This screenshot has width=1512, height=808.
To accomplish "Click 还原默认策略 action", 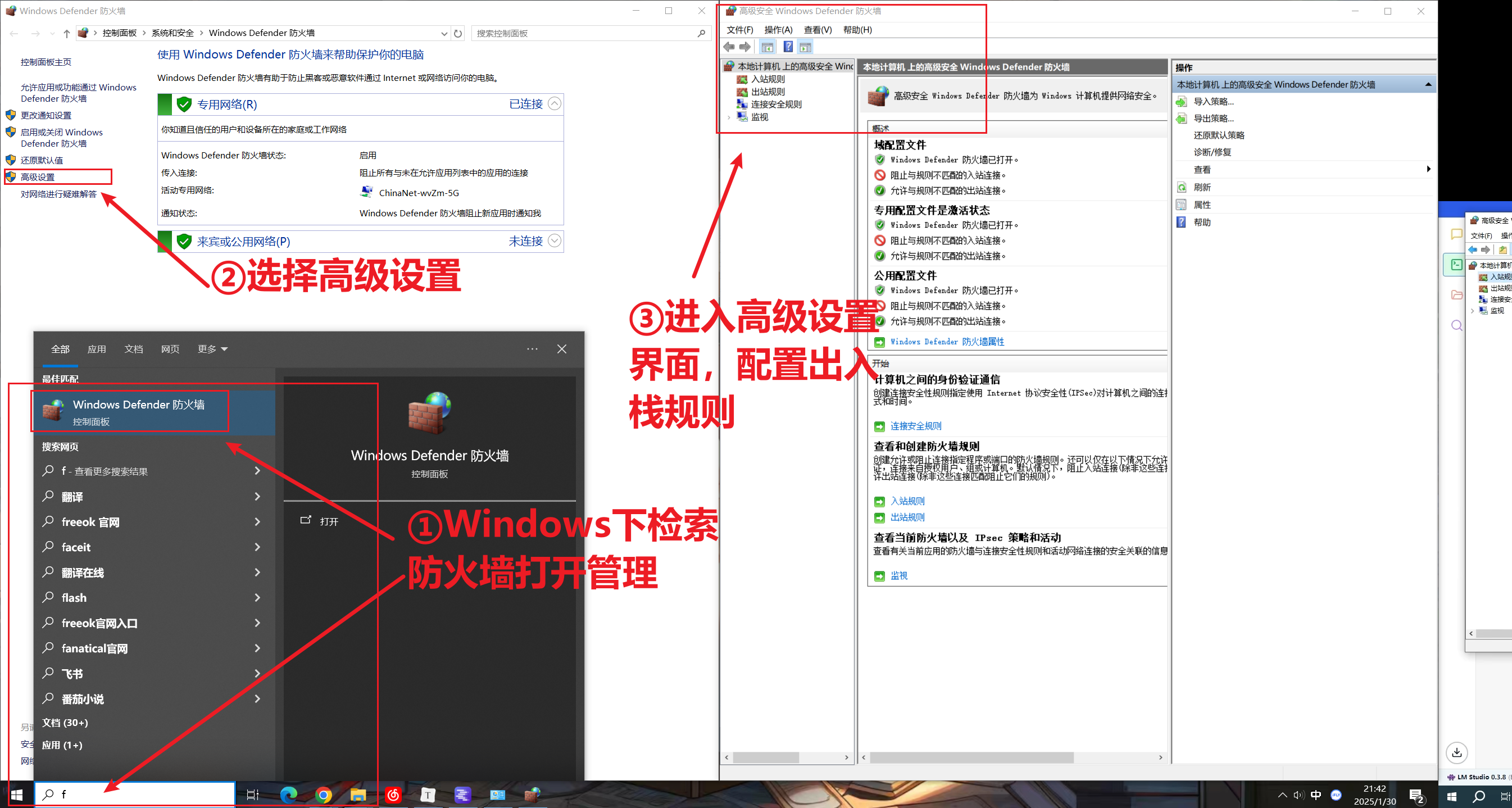I will [1219, 135].
